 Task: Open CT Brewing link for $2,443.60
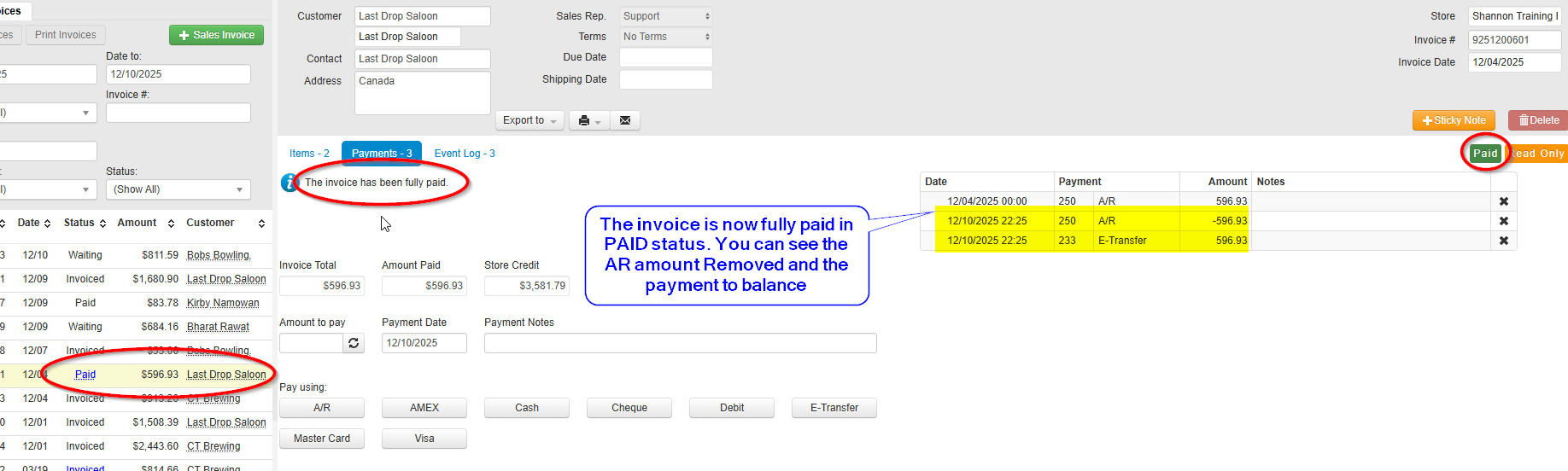click(214, 446)
